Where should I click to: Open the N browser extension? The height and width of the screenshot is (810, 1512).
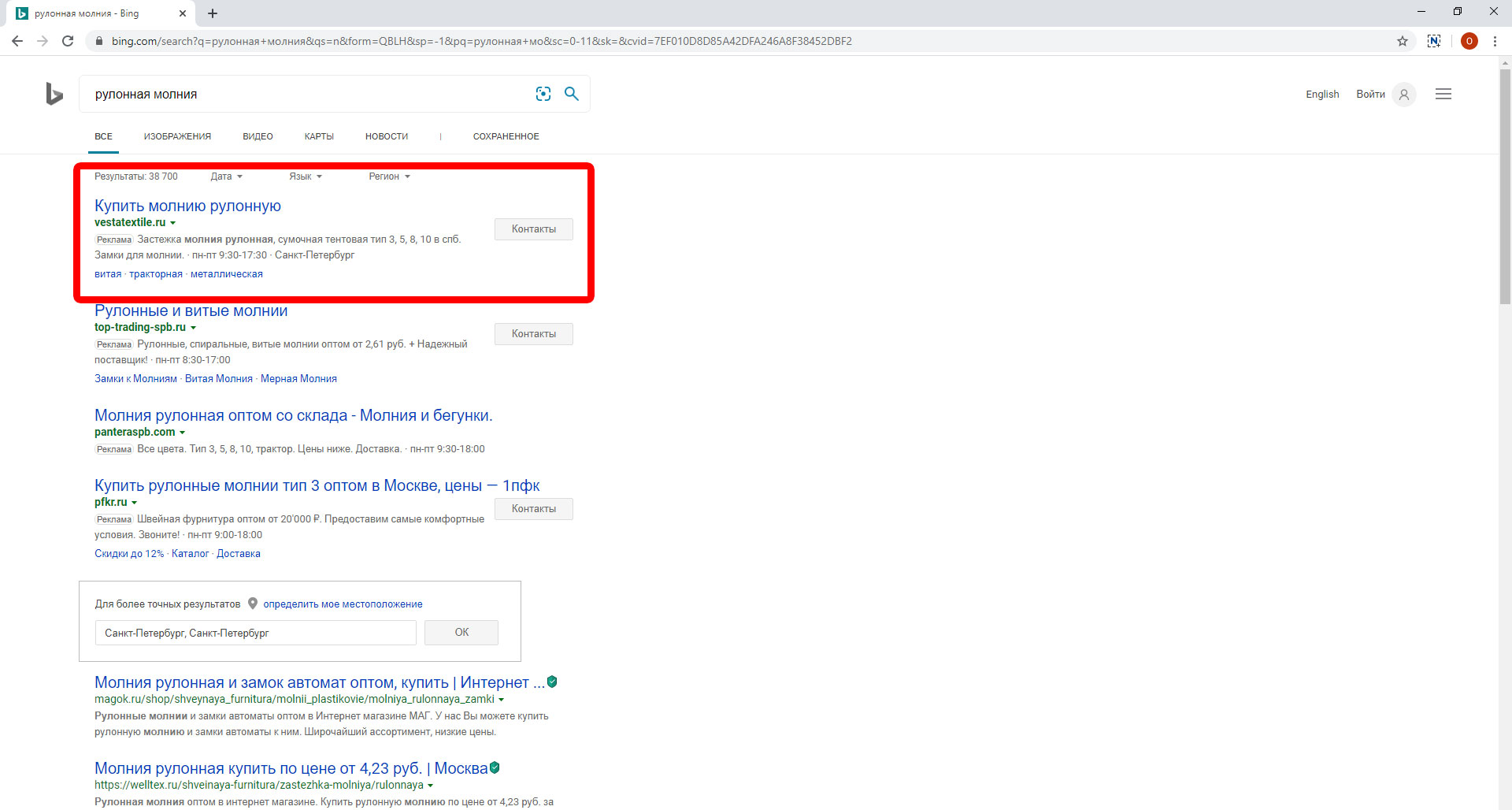point(1434,41)
